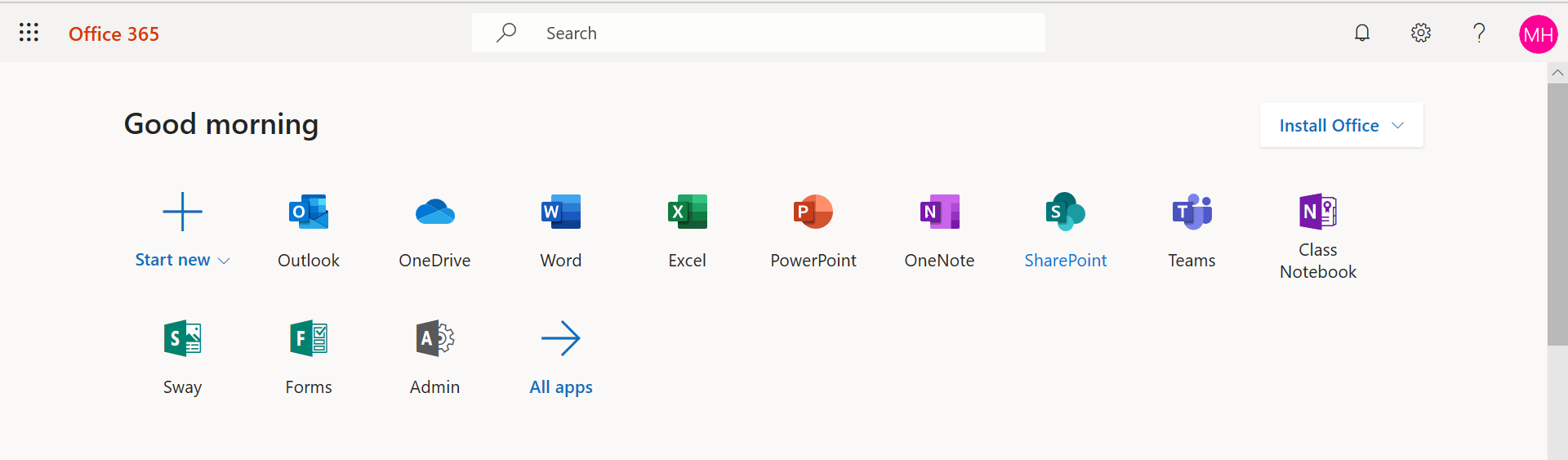Open the settings gear
Image resolution: width=1568 pixels, height=460 pixels.
tap(1421, 33)
